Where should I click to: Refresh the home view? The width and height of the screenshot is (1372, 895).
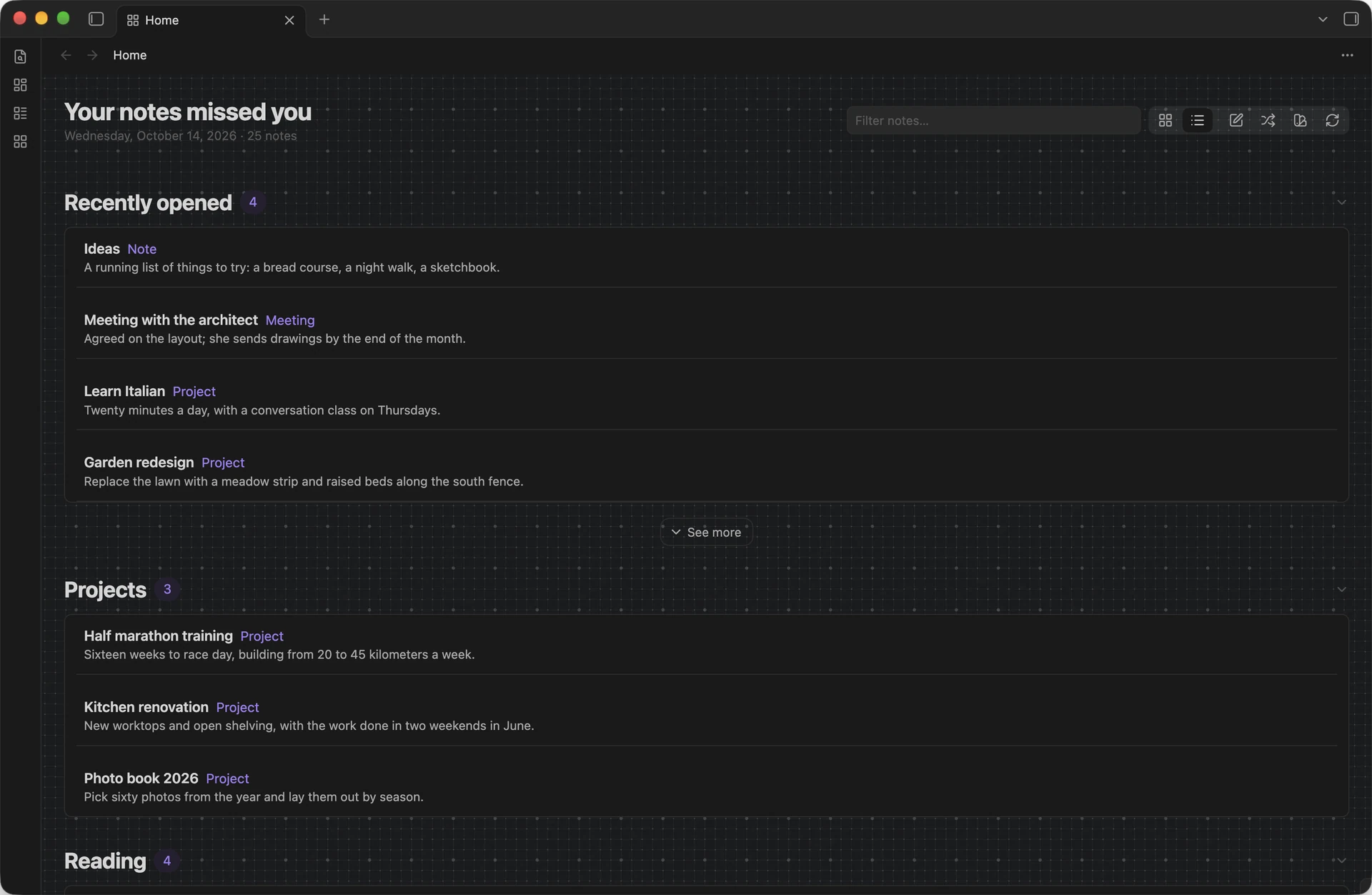pos(1332,120)
